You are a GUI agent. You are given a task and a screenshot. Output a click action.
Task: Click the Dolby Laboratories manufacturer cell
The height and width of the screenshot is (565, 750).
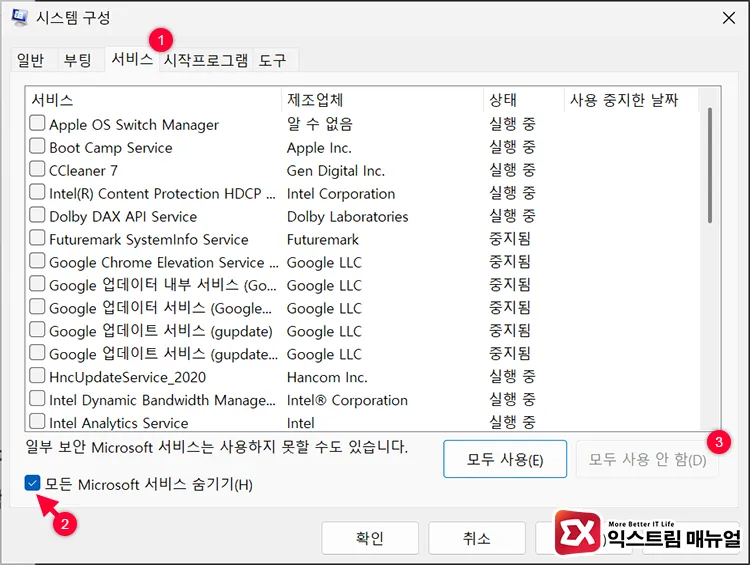348,217
